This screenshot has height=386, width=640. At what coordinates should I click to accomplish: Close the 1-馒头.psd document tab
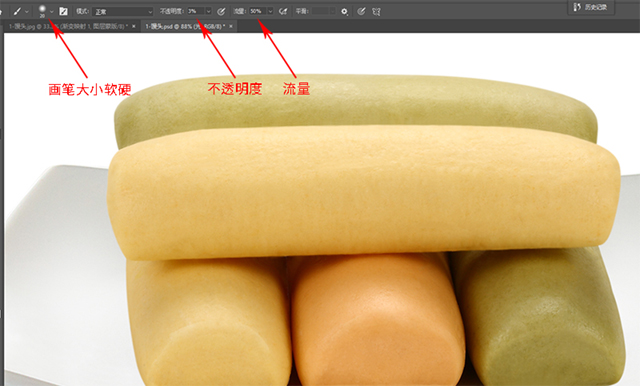pyautogui.click(x=231, y=26)
